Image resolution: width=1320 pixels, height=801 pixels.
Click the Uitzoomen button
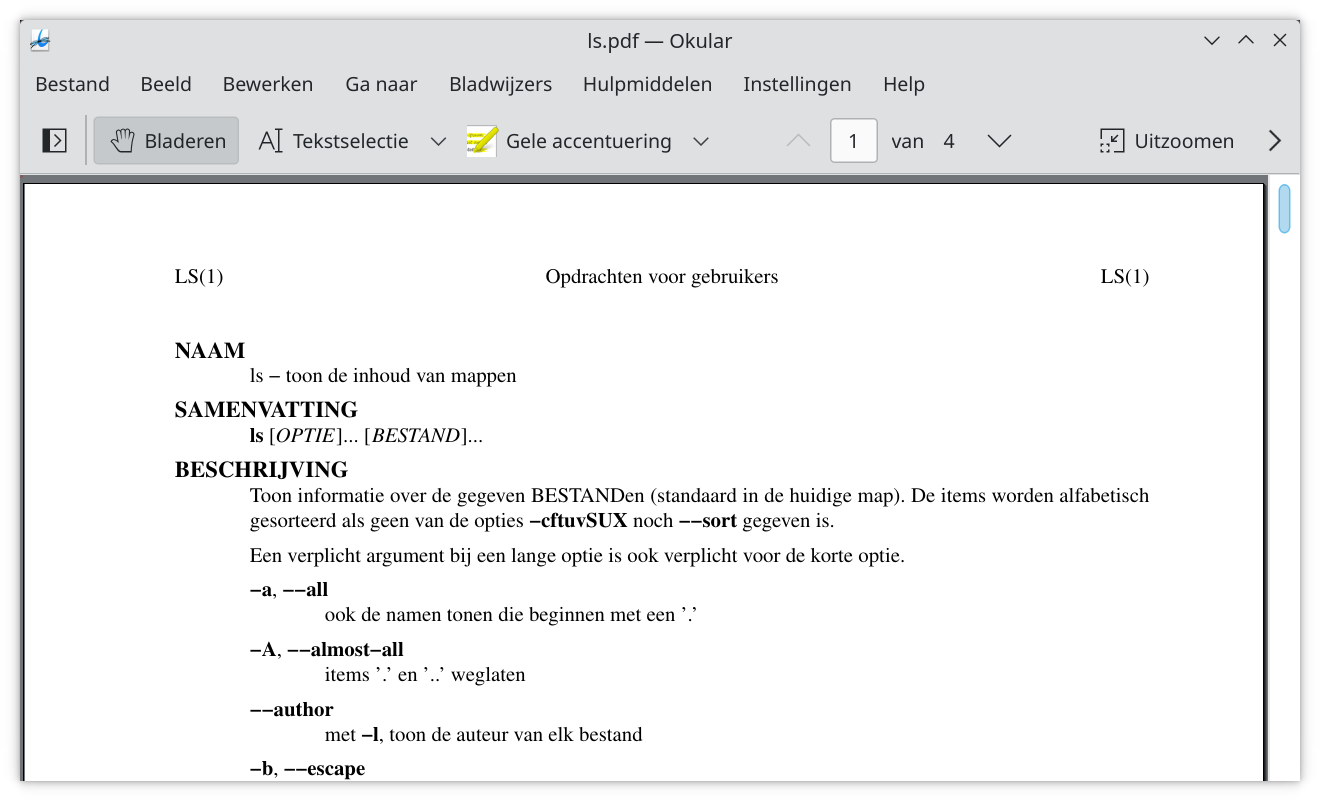(x=1165, y=141)
